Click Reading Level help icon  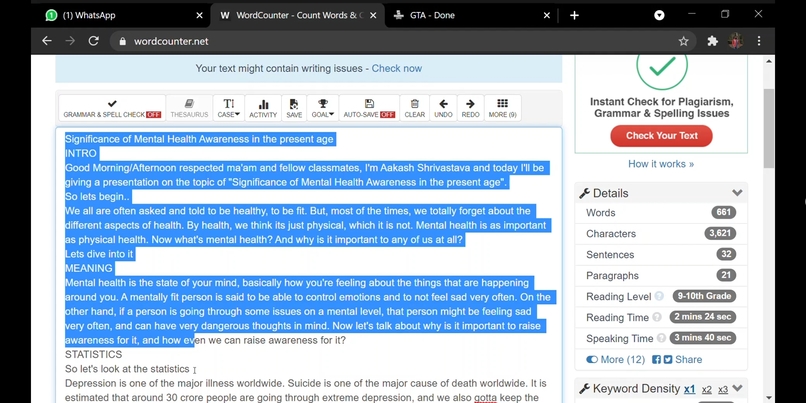[659, 297]
